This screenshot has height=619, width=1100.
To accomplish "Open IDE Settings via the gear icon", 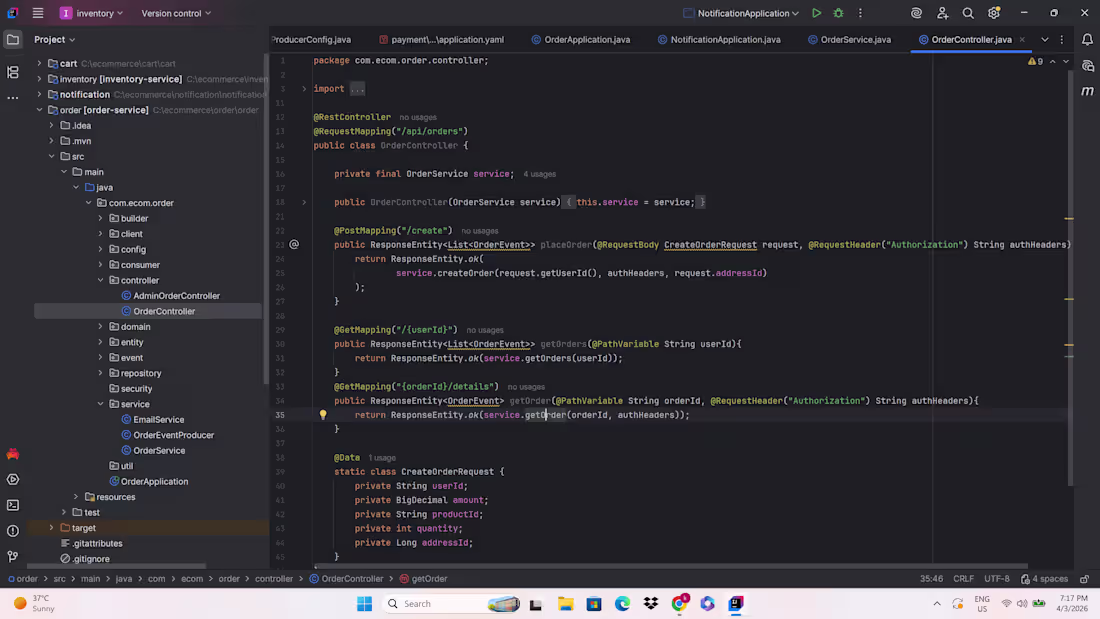I will (x=993, y=13).
